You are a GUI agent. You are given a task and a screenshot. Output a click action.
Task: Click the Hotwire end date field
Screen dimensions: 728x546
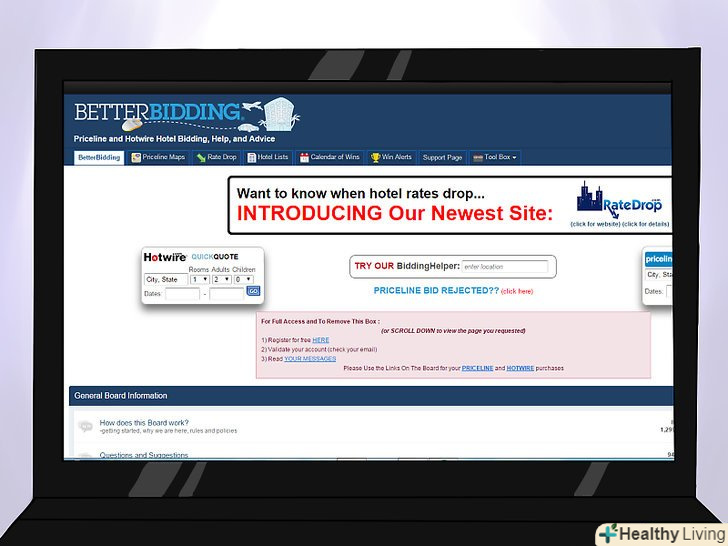227,294
